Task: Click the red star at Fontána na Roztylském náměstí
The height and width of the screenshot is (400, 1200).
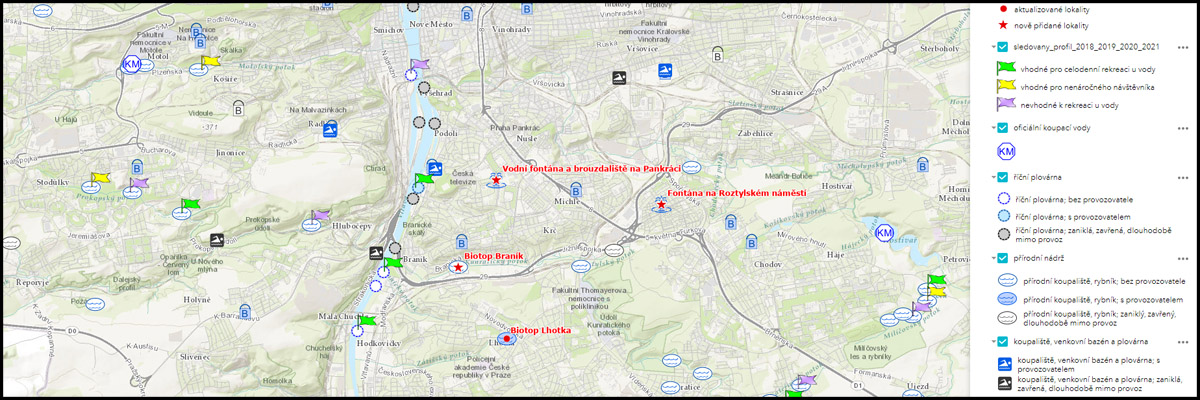Action: [661, 203]
